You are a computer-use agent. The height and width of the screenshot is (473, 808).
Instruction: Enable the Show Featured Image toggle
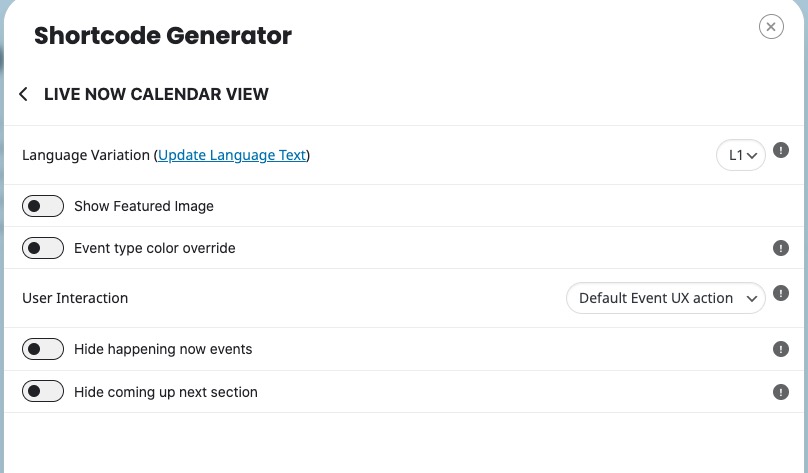(x=43, y=206)
